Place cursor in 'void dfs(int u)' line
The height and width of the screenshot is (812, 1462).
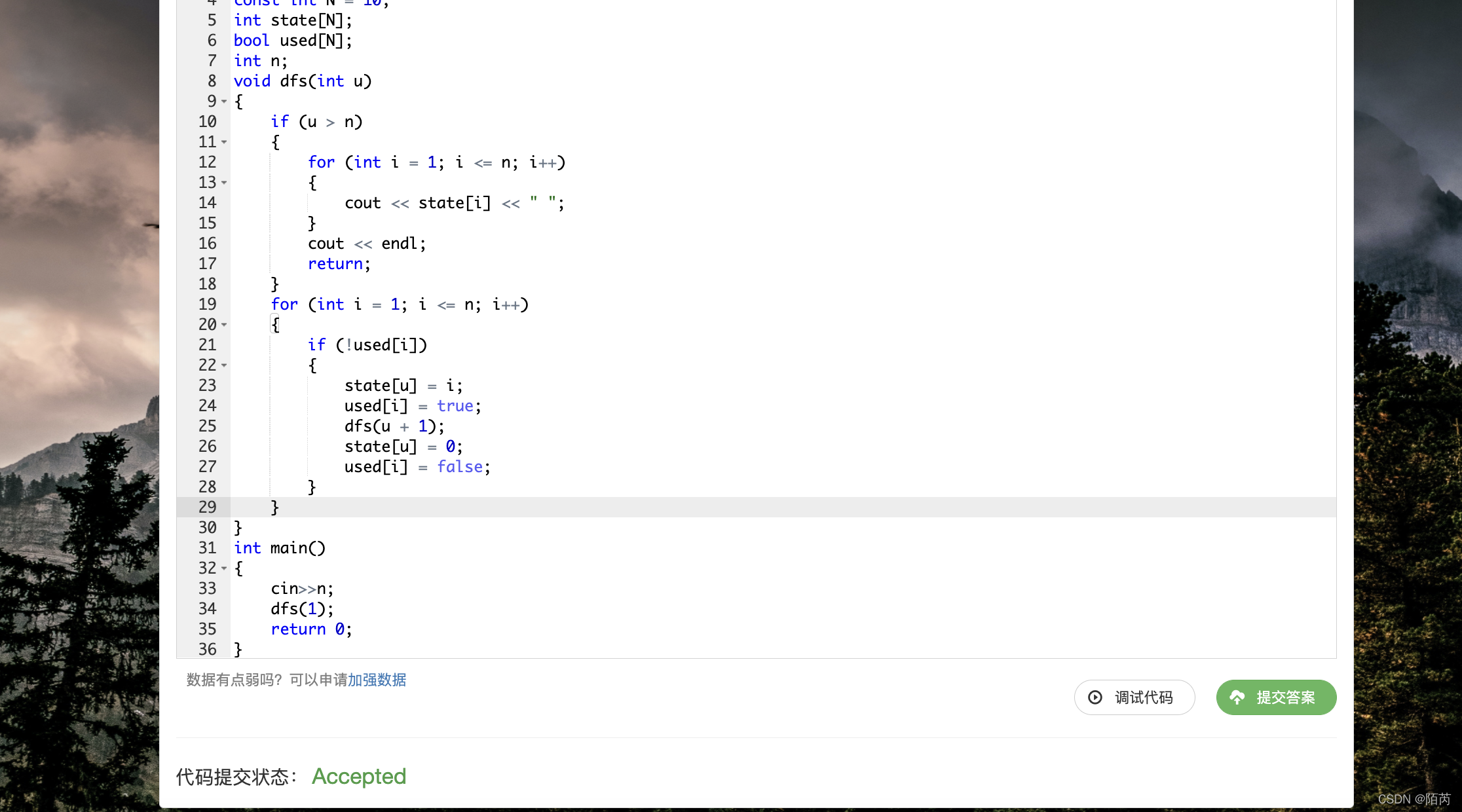pyautogui.click(x=303, y=81)
